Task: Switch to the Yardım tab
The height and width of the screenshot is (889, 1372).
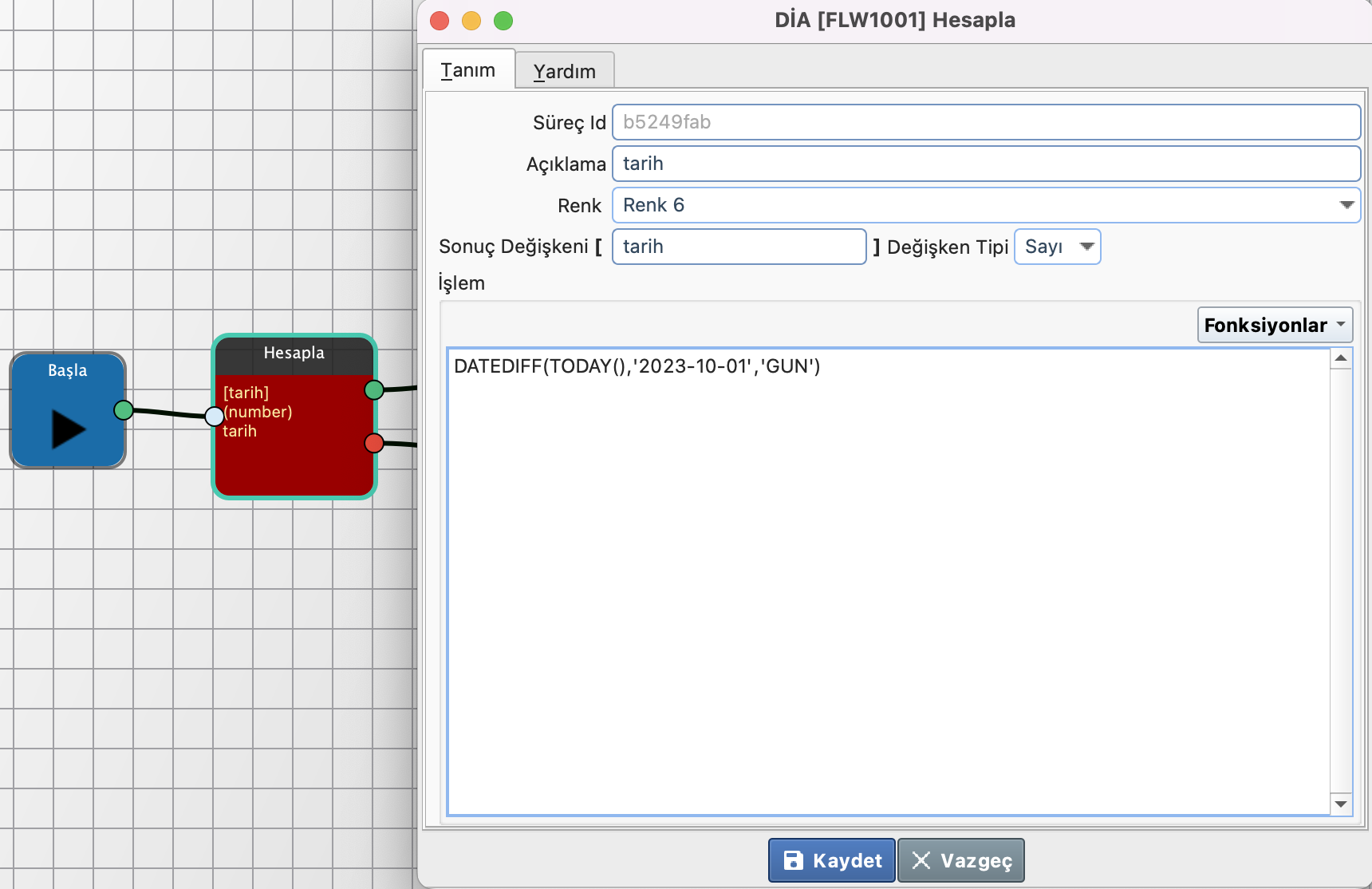Action: 564,72
